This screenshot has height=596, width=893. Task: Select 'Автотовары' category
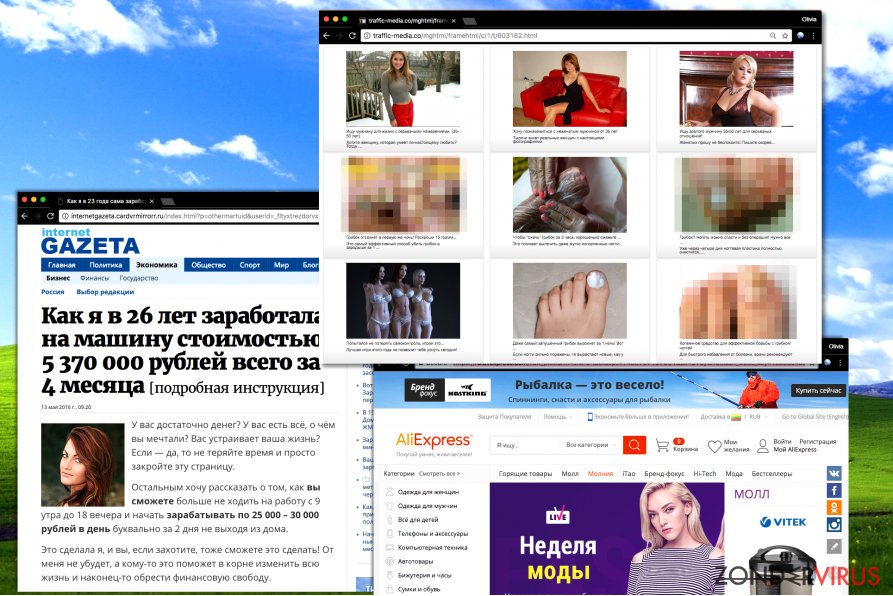pos(415,561)
